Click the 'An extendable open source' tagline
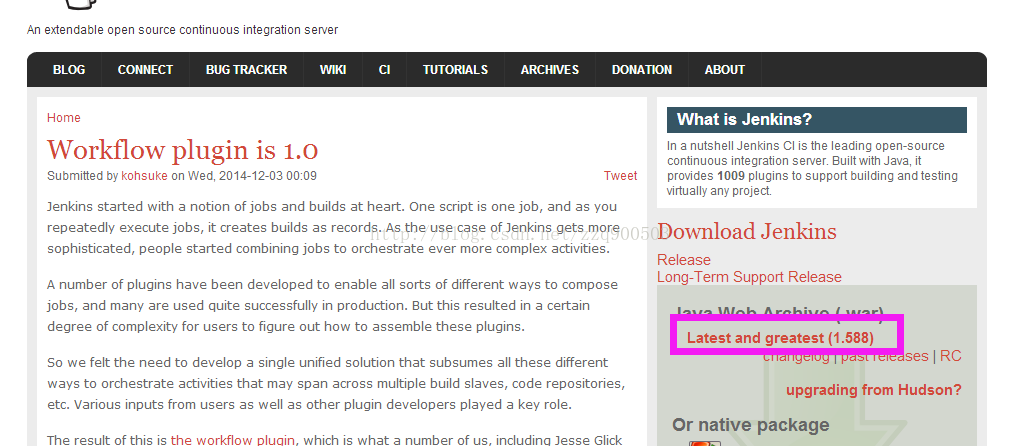Viewport: 1022px width, 446px height. coord(182,29)
